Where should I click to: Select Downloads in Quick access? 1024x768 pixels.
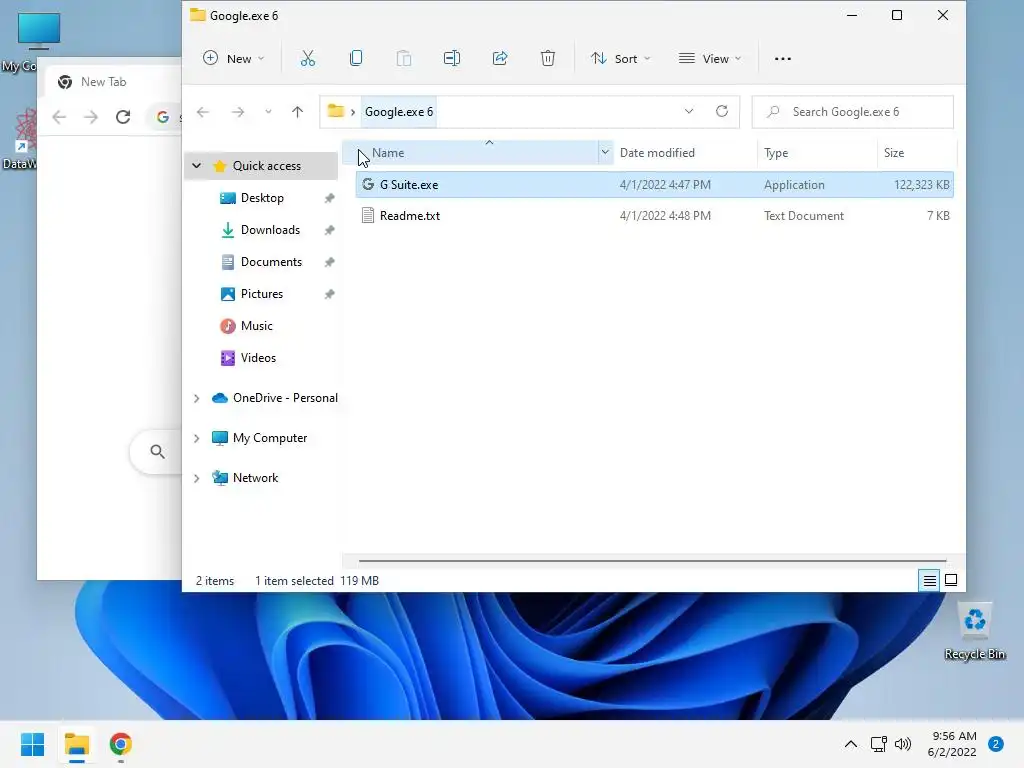(270, 230)
